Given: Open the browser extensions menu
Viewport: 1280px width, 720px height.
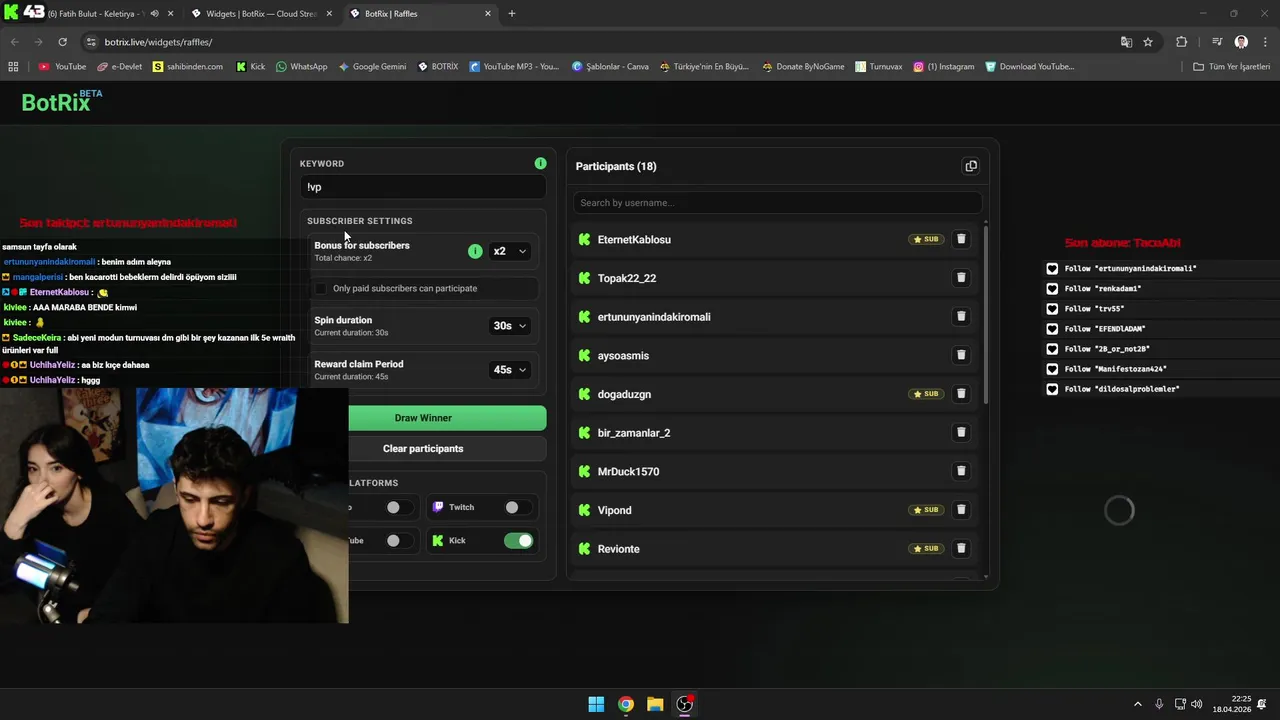Looking at the screenshot, I should (x=1182, y=42).
